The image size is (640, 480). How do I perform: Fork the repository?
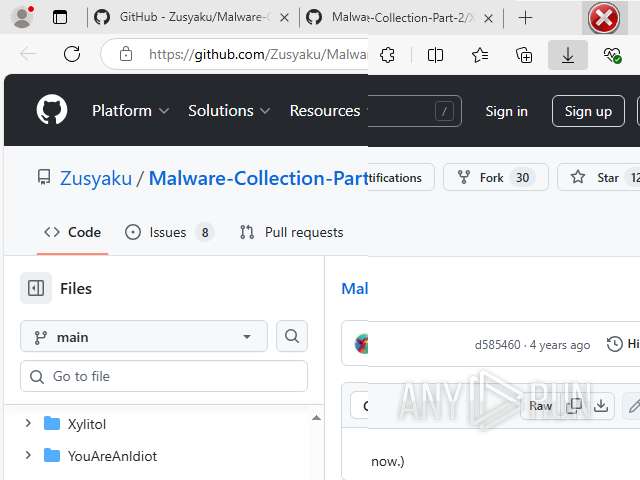click(x=496, y=178)
